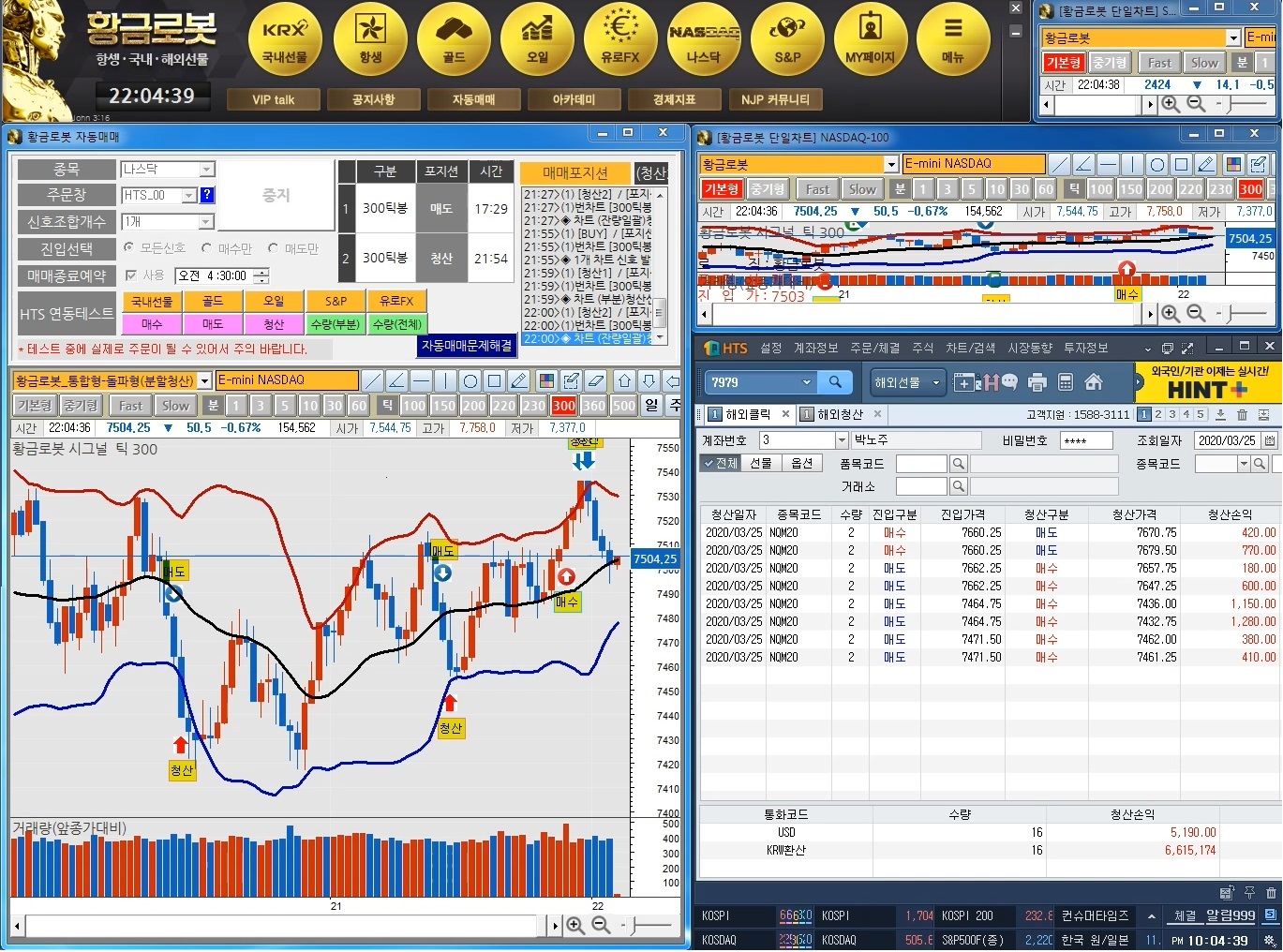Open the S&P globe icon
Screen dimensions: 1283x952
[787, 38]
